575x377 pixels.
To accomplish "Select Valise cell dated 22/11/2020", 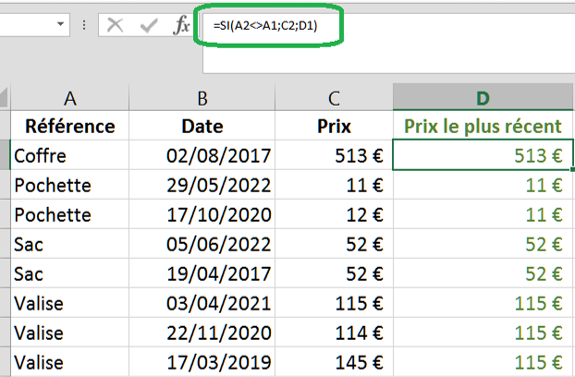I will coord(70,333).
